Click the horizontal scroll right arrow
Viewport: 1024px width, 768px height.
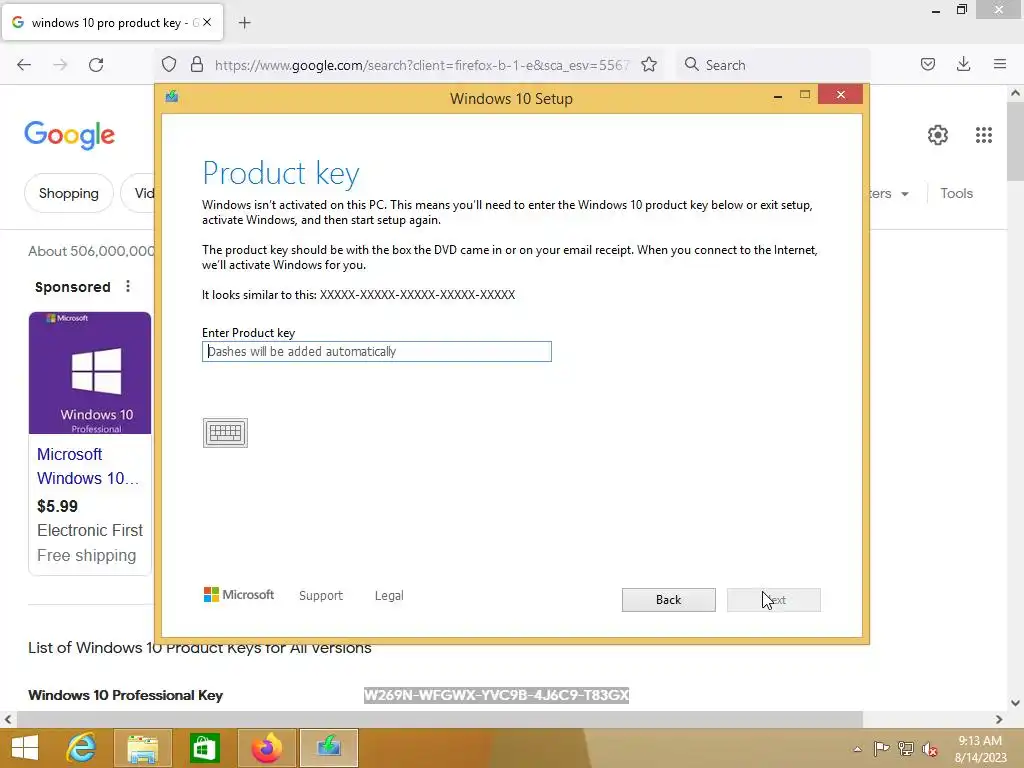(x=999, y=719)
